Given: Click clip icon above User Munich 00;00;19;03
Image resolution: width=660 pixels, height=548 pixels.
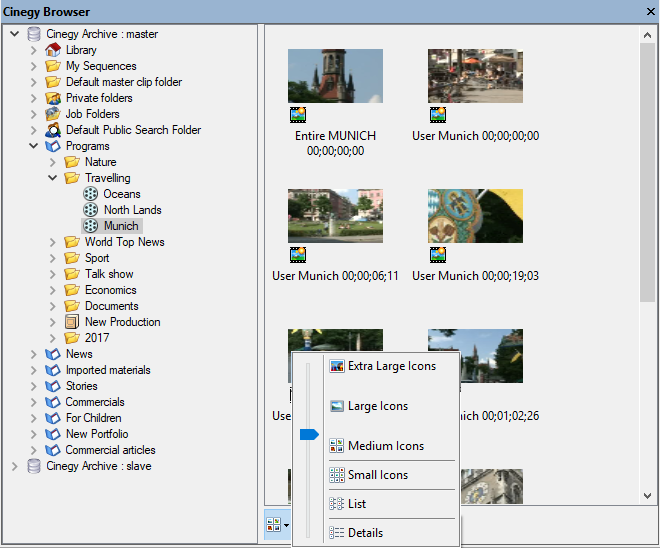Looking at the screenshot, I should (x=438, y=255).
